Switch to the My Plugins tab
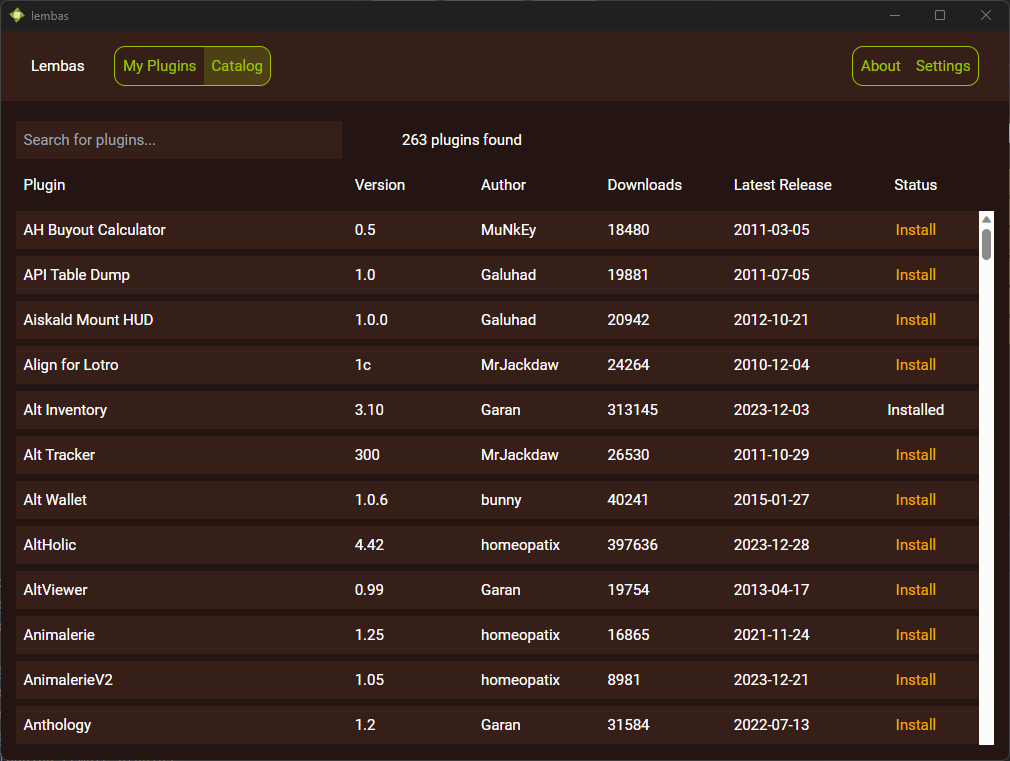Screen dimensions: 1010x761 (159, 66)
